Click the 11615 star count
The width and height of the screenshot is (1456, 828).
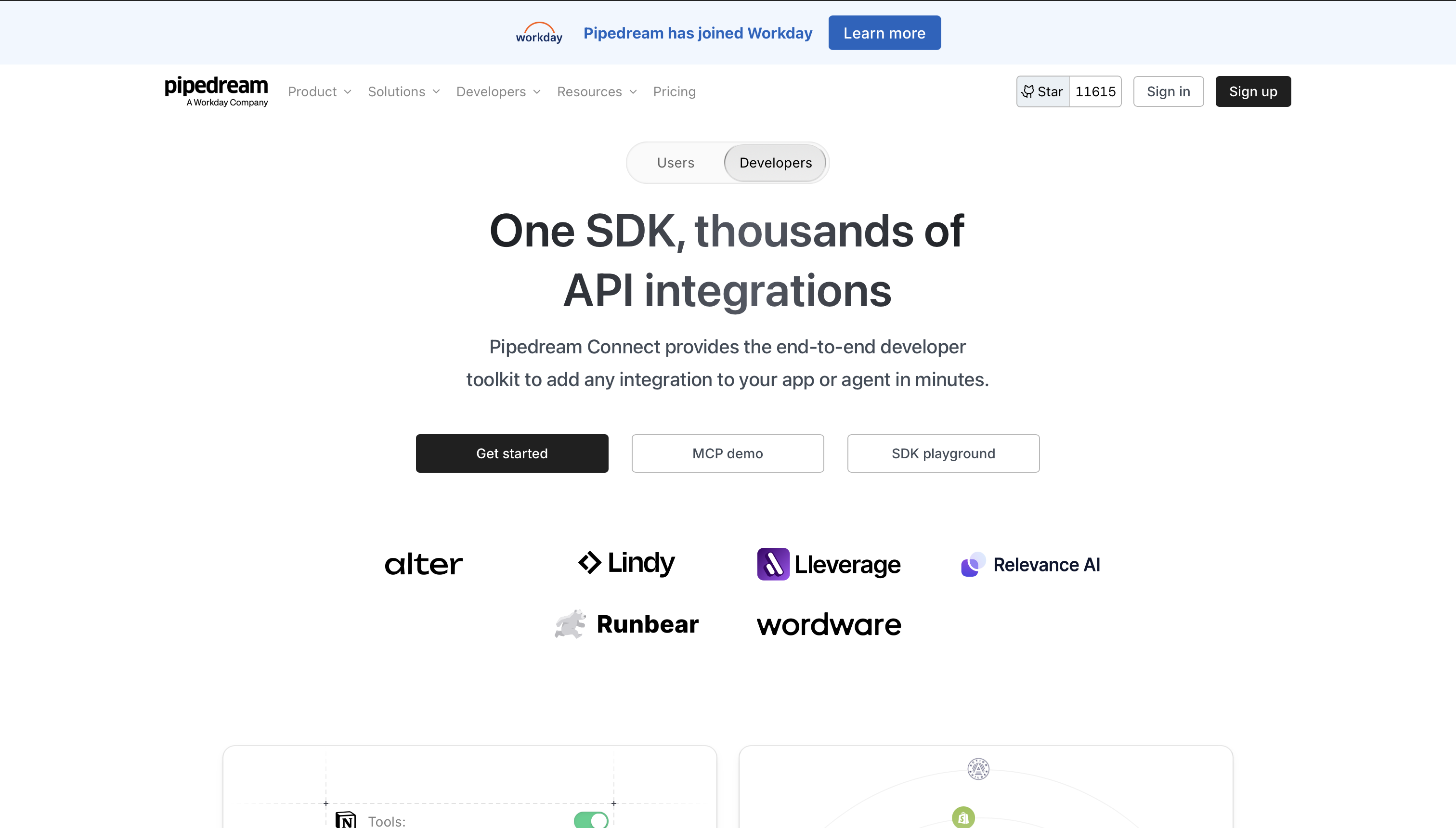[x=1095, y=91]
